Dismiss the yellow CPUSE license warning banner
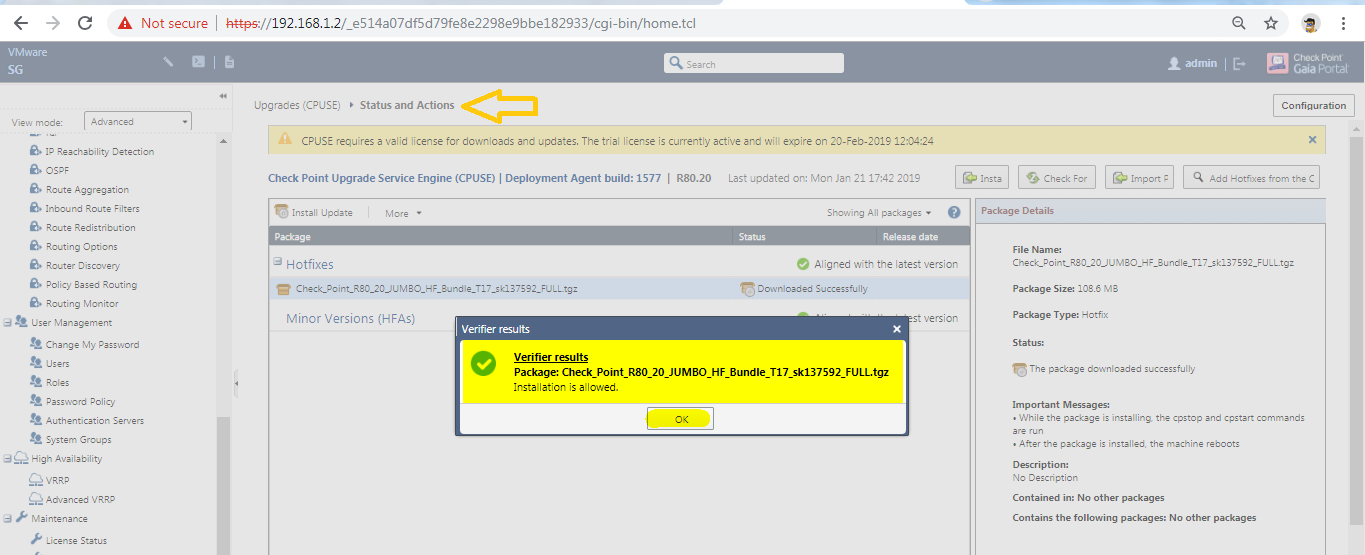The image size is (1365, 555). coord(1312,140)
